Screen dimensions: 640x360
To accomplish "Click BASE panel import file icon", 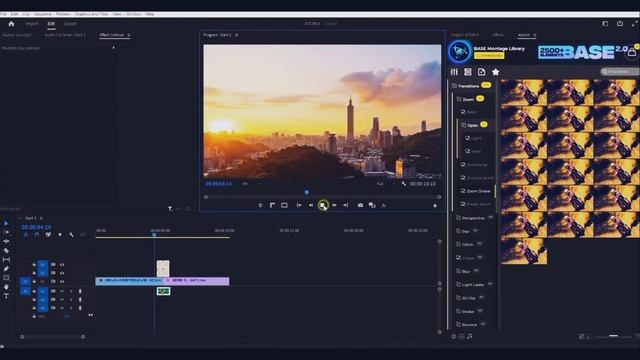I will click(x=482, y=72).
